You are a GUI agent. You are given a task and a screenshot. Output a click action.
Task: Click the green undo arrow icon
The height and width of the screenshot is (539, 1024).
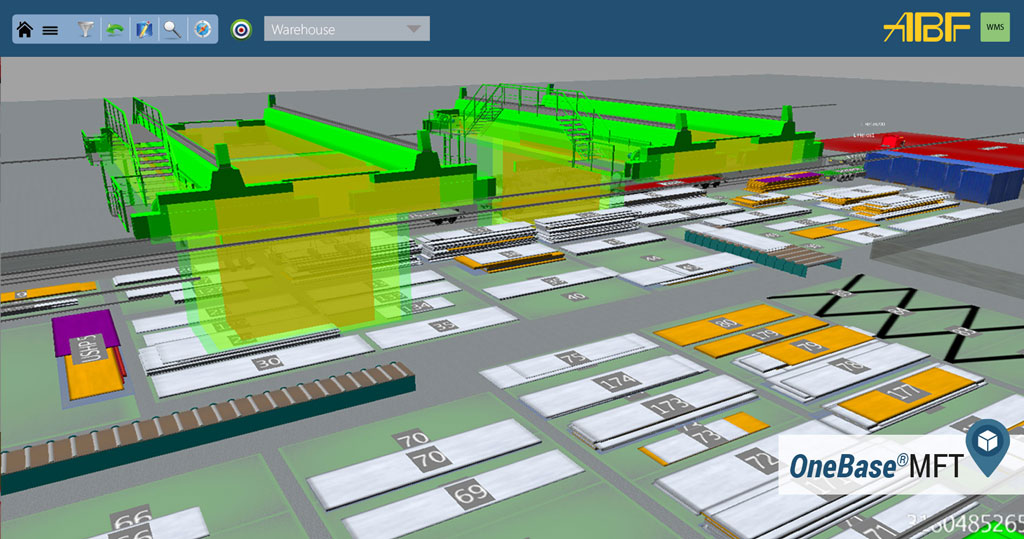coord(116,29)
